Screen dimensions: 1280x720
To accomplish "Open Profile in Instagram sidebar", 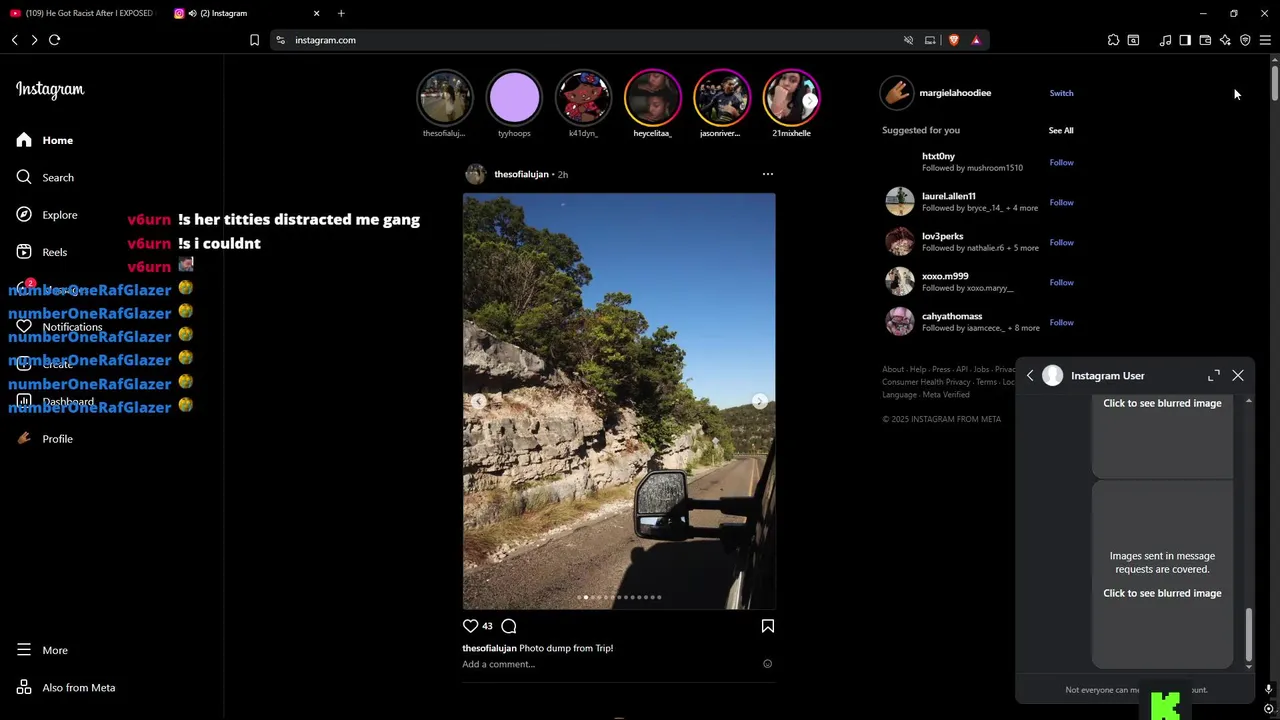I will (45, 439).
